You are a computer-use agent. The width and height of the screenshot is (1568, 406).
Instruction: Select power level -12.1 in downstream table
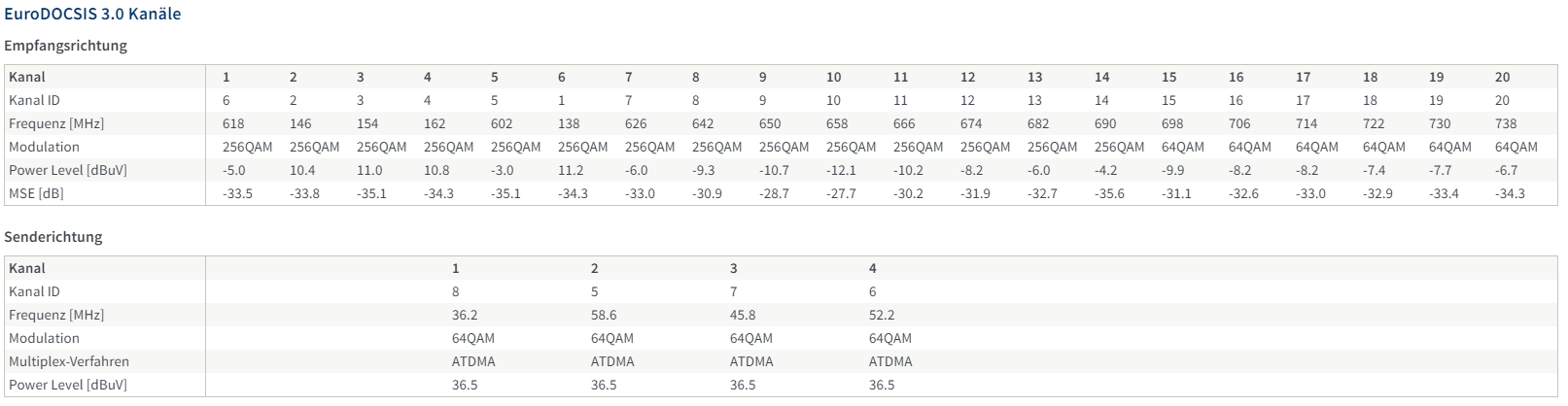(x=842, y=170)
